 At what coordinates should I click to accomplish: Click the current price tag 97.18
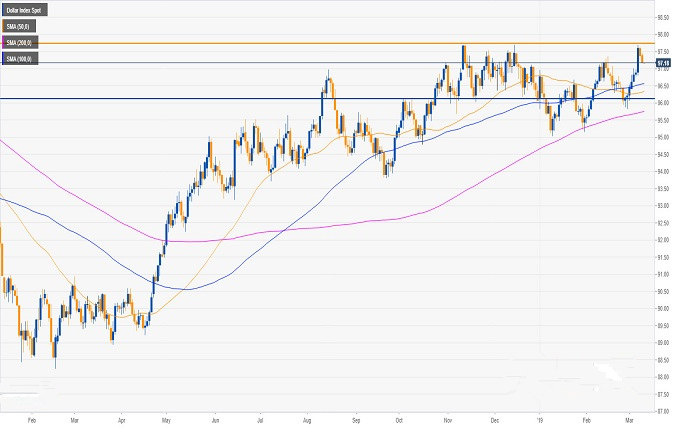pyautogui.click(x=663, y=63)
